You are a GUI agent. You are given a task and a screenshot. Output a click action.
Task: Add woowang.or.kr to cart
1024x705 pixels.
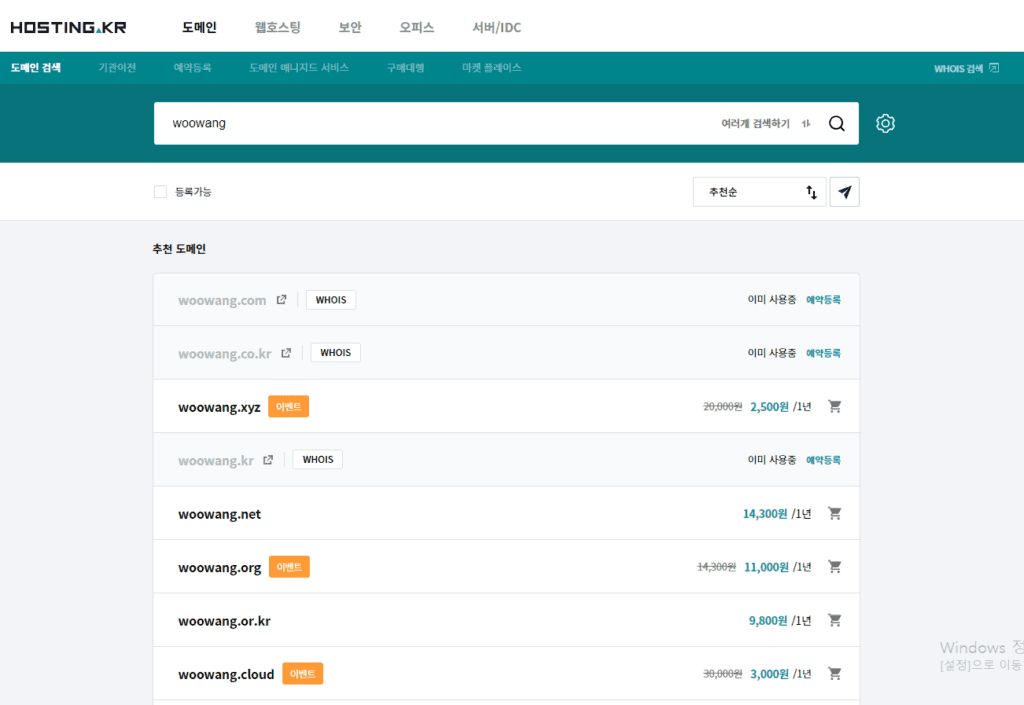[835, 621]
